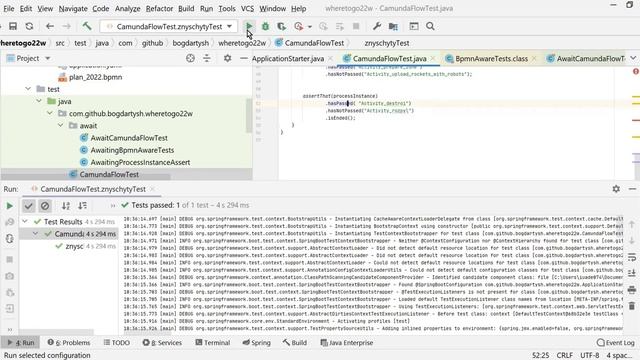Toggle sort by duration in test results
The image size is (640, 360).
tap(82, 206)
